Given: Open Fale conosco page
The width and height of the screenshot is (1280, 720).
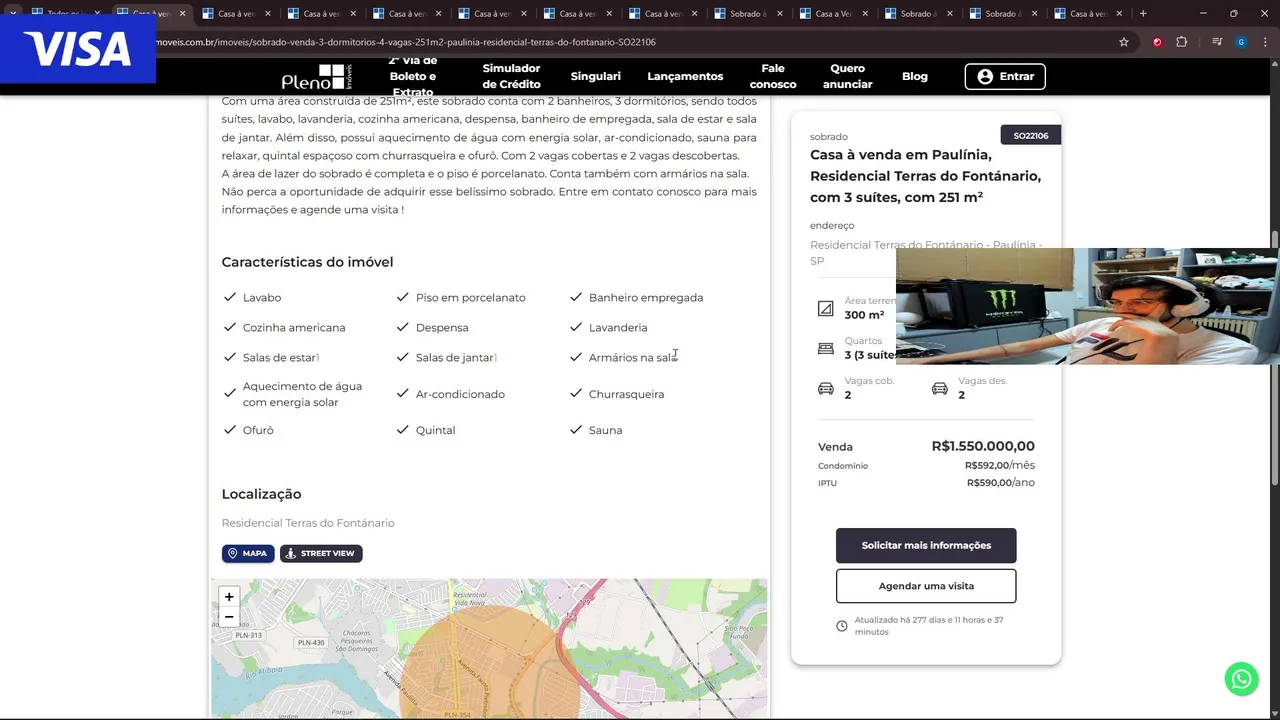Looking at the screenshot, I should [773, 76].
